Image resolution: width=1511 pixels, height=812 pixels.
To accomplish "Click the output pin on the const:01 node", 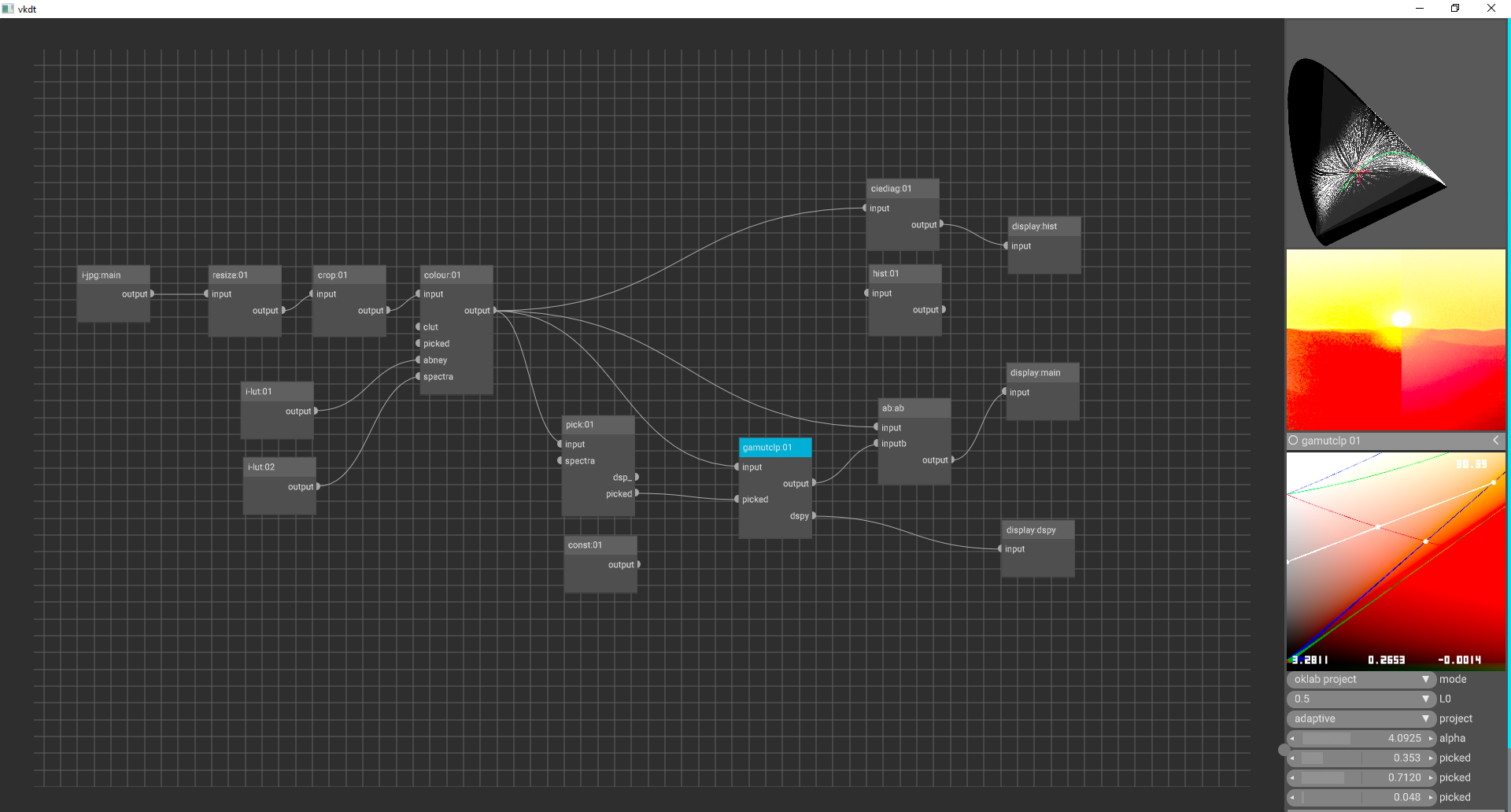I will (x=640, y=564).
